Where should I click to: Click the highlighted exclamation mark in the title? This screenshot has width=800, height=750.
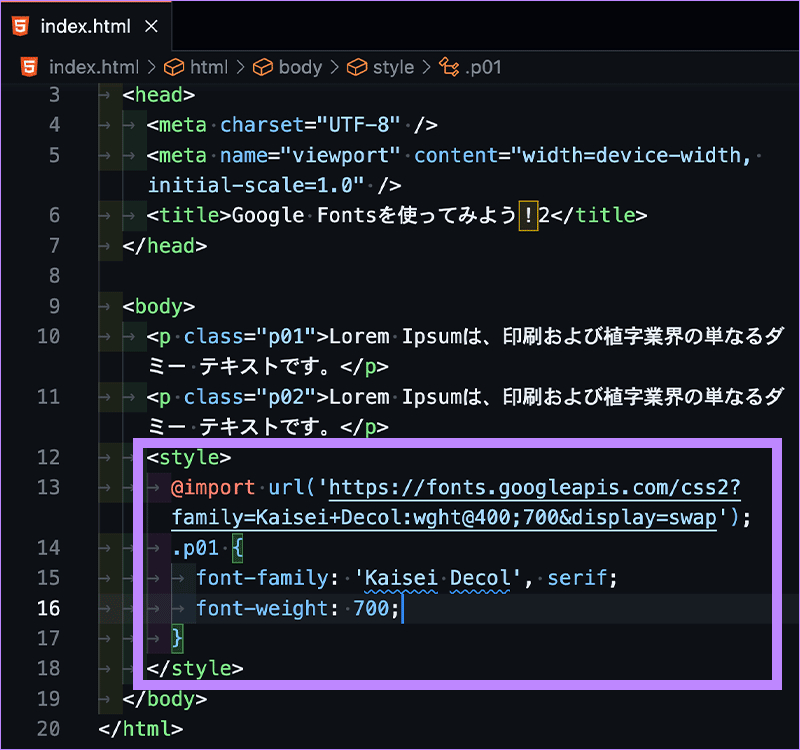coord(527,215)
